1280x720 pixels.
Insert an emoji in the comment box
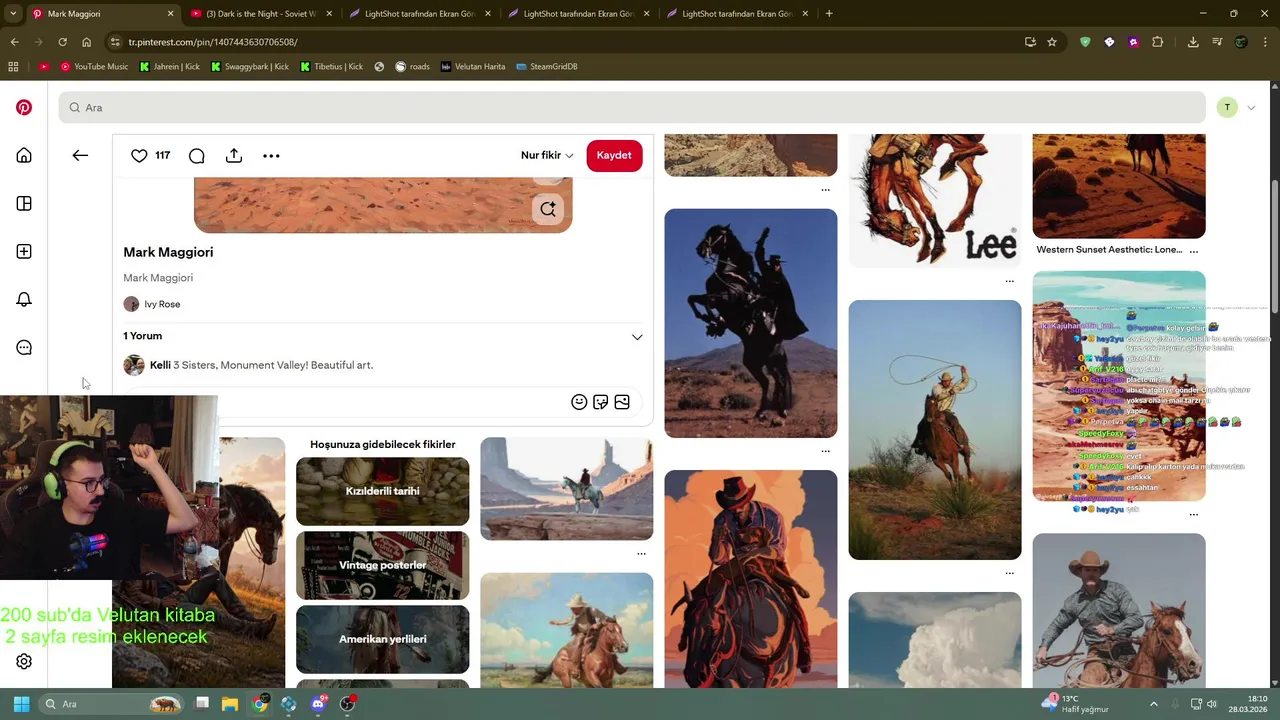point(579,402)
